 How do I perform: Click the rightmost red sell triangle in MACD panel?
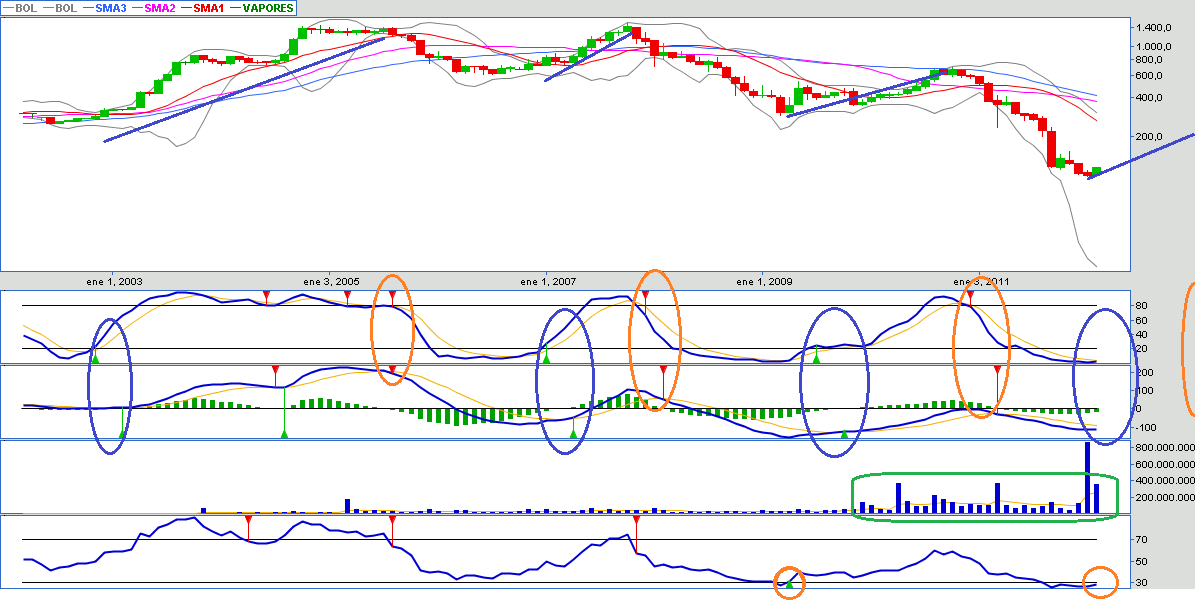(997, 371)
